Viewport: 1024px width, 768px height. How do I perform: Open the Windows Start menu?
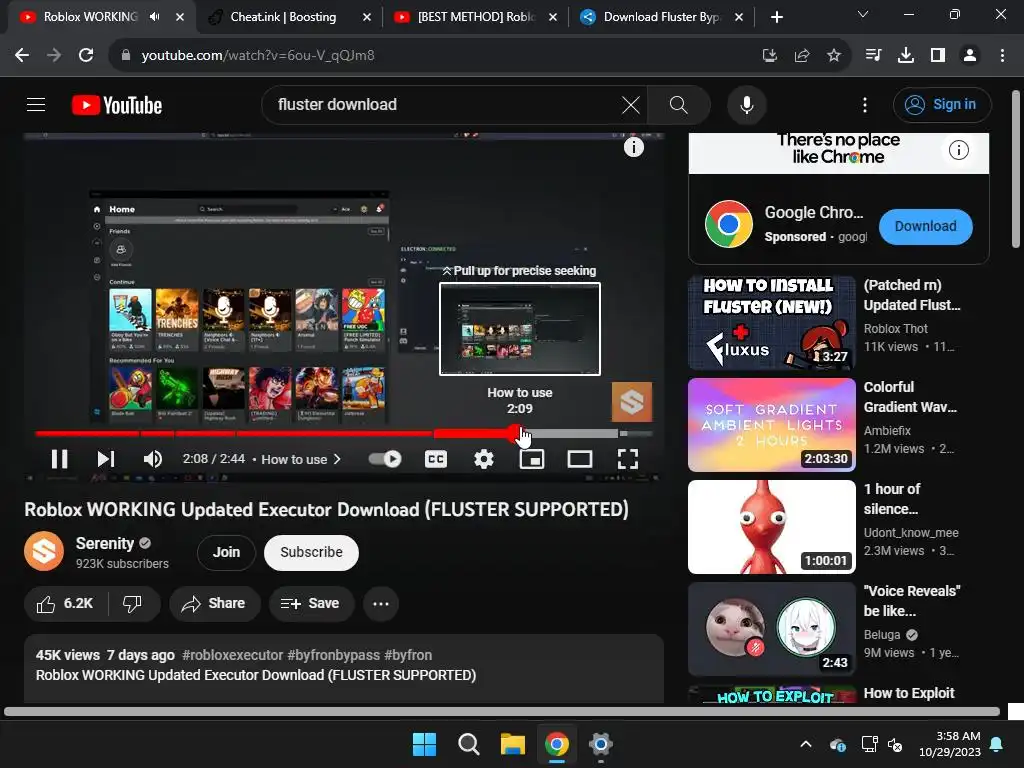click(x=424, y=744)
